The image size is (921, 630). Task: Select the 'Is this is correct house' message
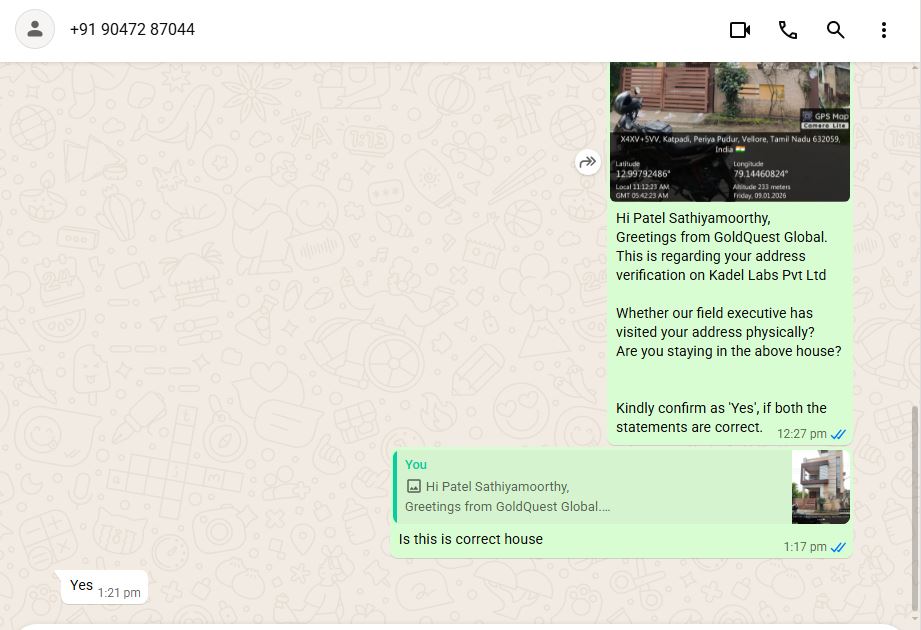click(471, 539)
